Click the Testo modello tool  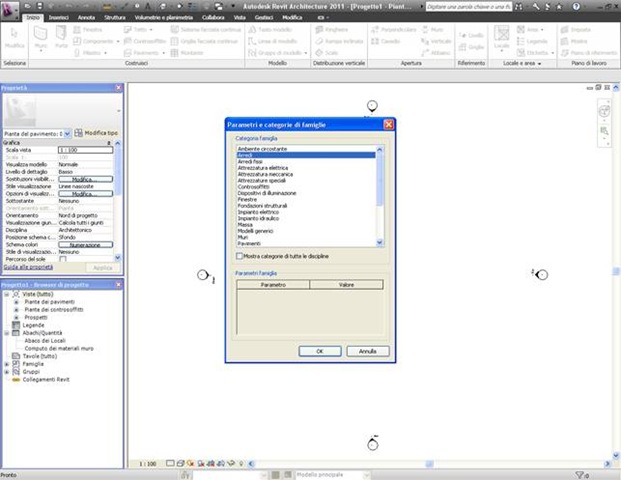click(x=270, y=30)
